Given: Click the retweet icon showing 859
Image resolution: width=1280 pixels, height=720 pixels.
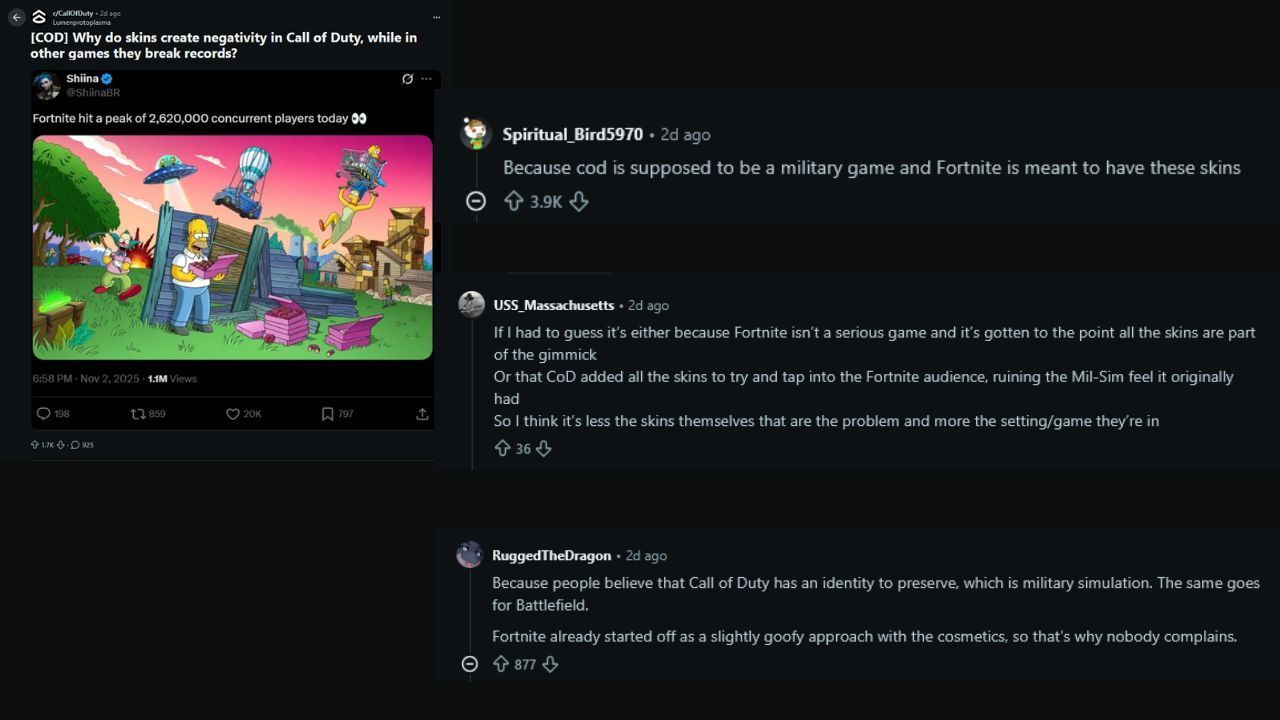Looking at the screenshot, I should (138, 414).
